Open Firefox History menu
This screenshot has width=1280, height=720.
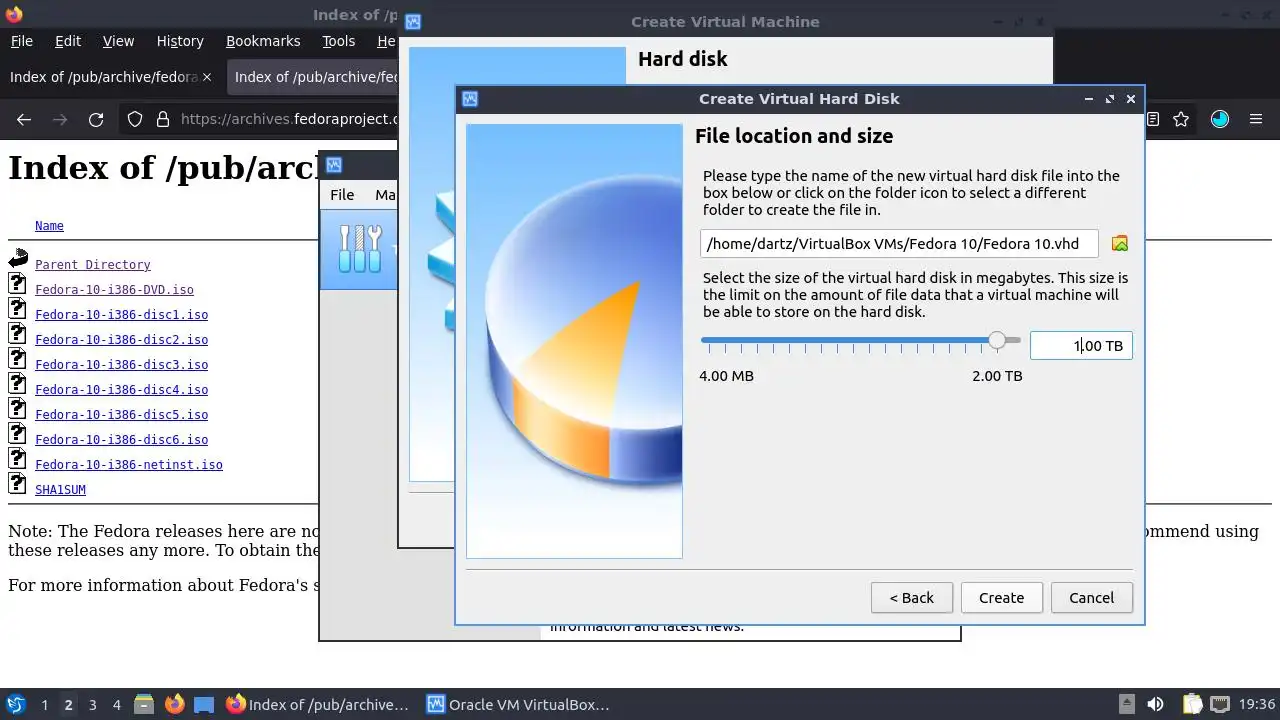pyautogui.click(x=180, y=41)
